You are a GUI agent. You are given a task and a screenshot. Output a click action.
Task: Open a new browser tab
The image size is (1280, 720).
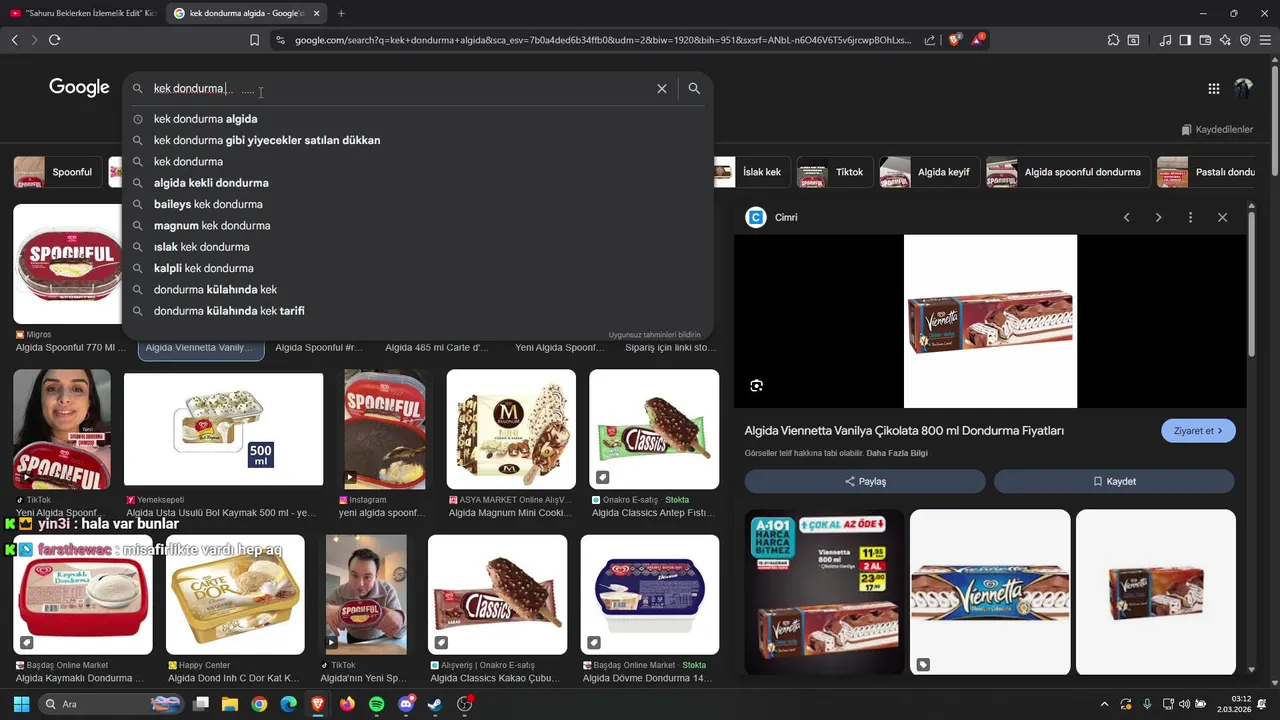(341, 13)
